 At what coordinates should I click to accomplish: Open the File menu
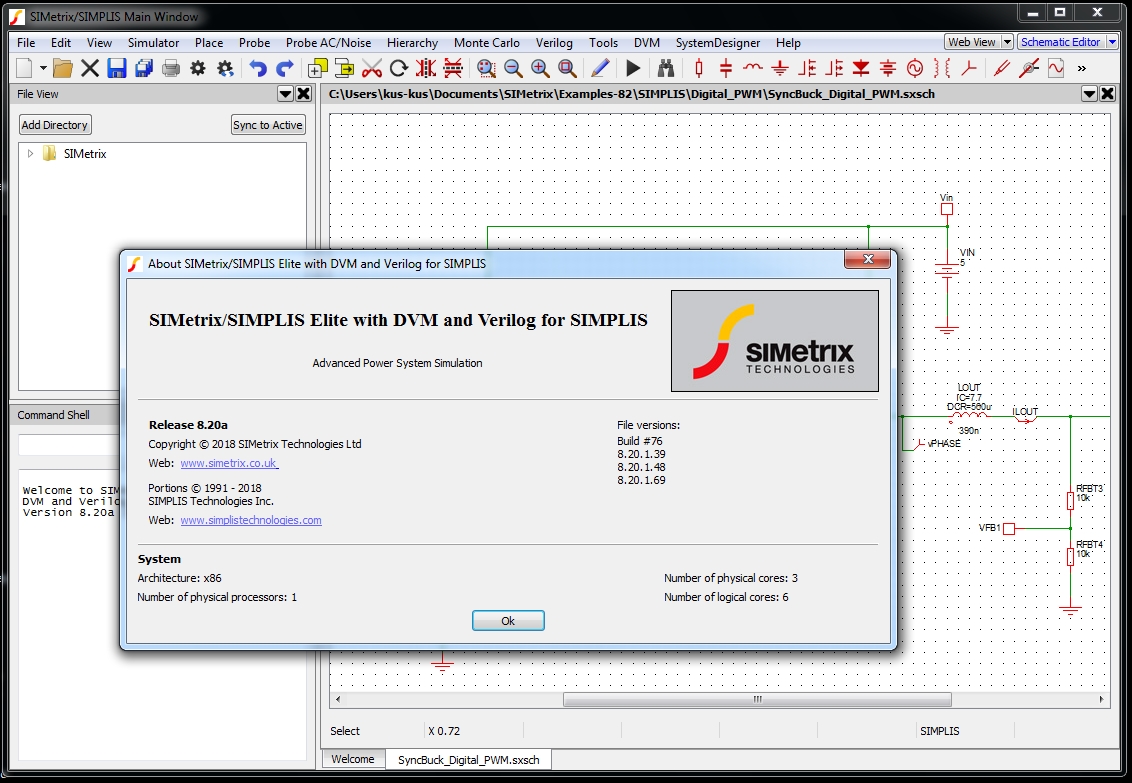tap(26, 43)
